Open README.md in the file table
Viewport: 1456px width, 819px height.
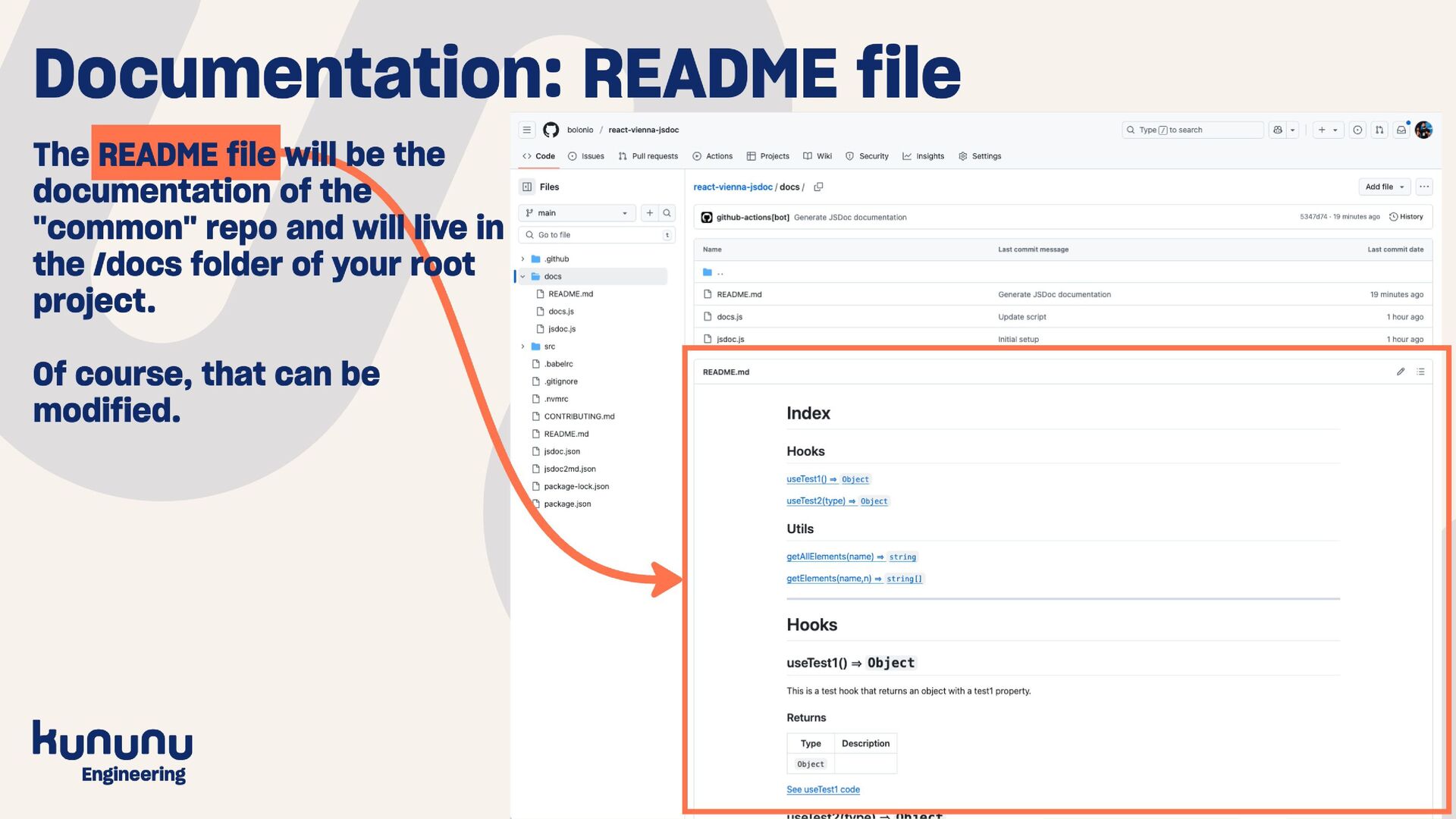point(739,294)
